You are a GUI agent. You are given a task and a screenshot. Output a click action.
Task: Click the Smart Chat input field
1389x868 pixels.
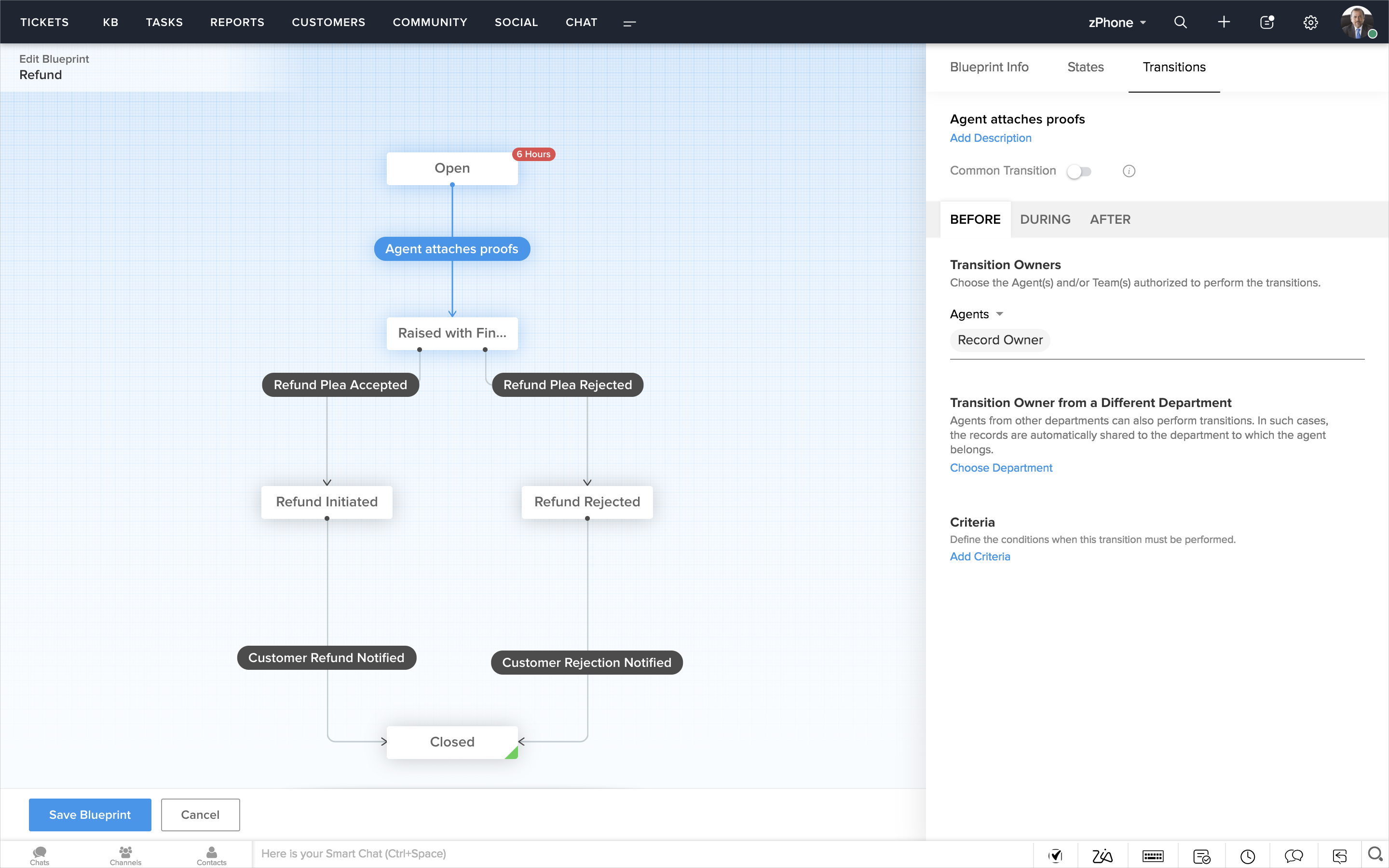point(631,854)
